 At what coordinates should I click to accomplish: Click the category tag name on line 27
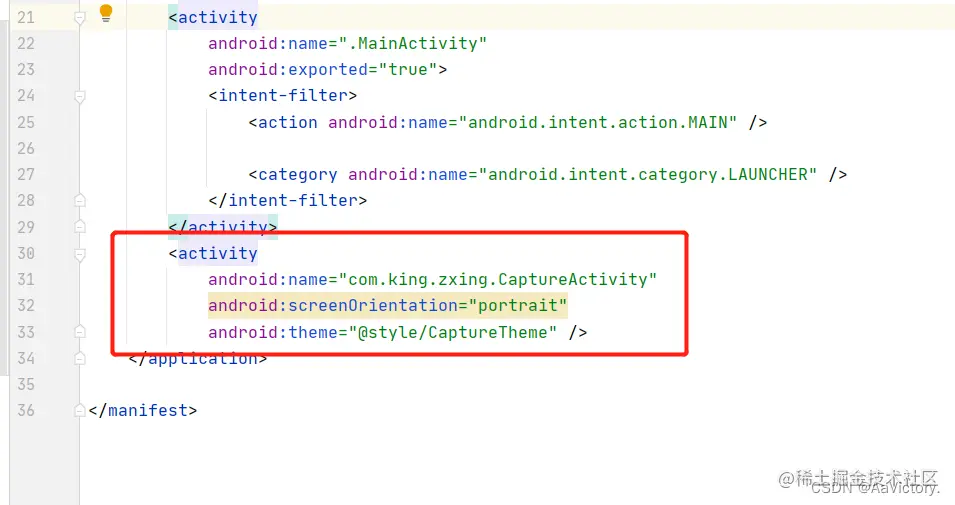(x=298, y=175)
